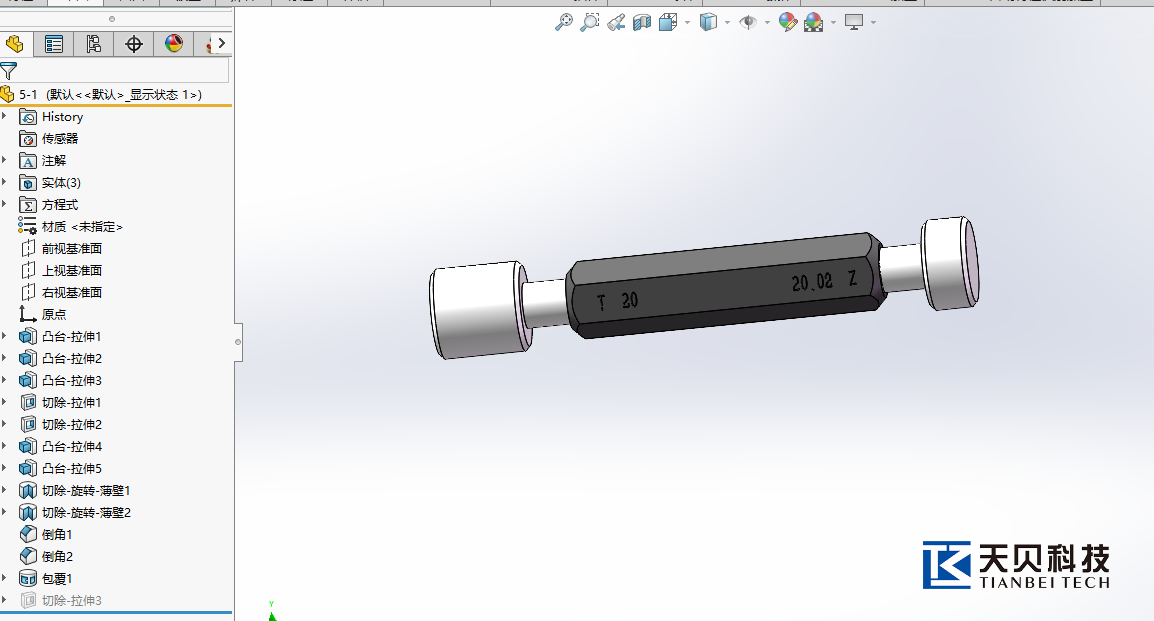
Task: Select the 切除-拉伸1 cut feature icon
Action: [x=28, y=402]
